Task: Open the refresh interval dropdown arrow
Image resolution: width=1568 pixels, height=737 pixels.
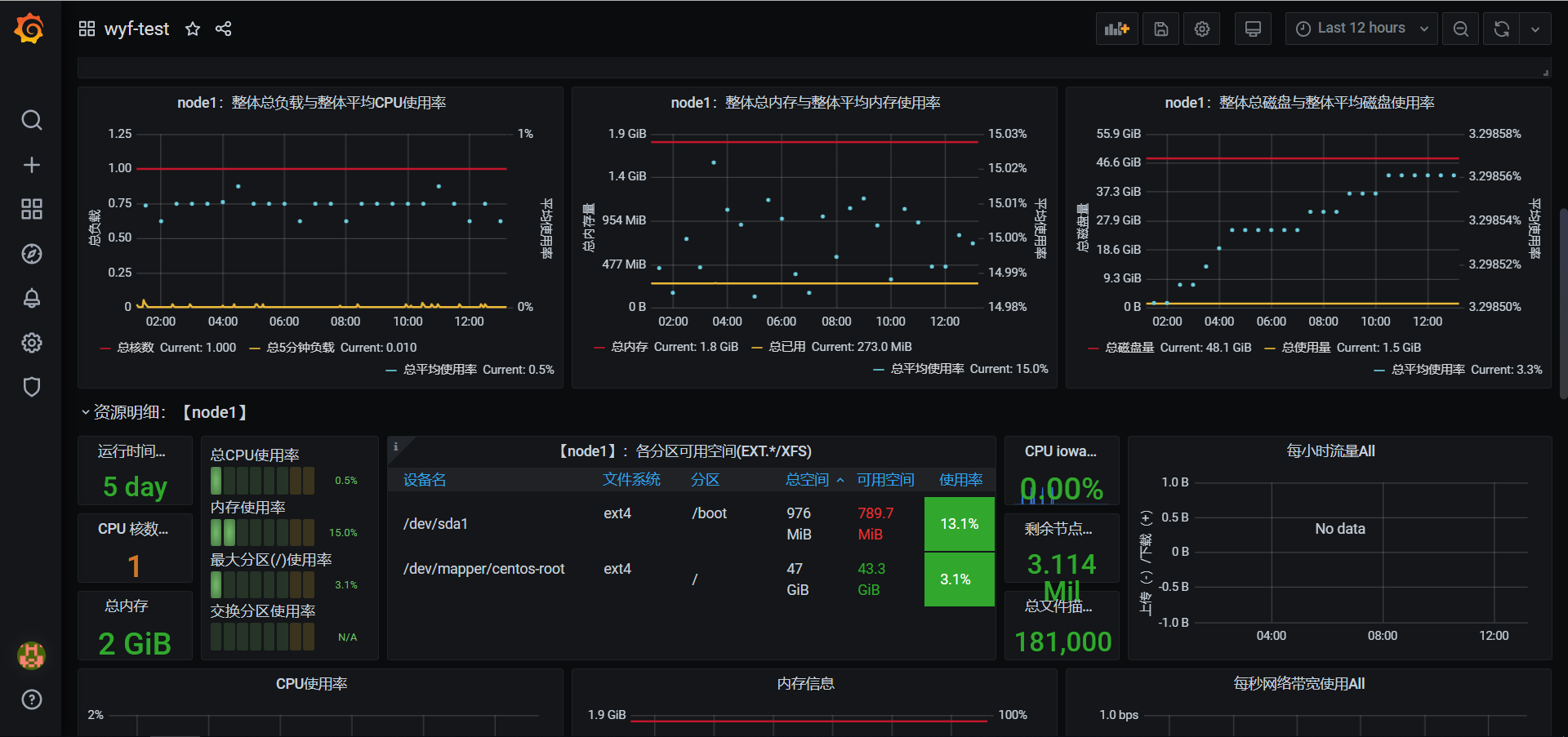Action: click(x=1535, y=29)
